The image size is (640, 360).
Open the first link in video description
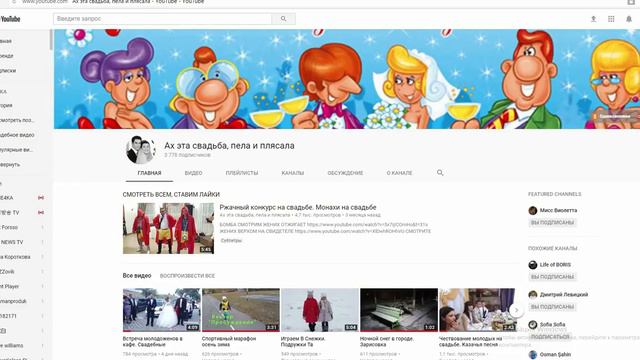[367, 224]
